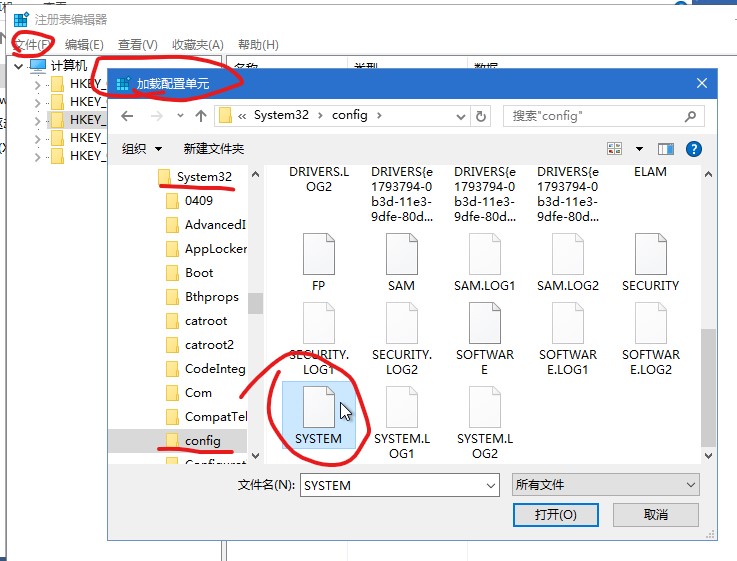Image resolution: width=737 pixels, height=561 pixels.
Task: Select the SOFTWARE file icon
Action: (x=485, y=323)
